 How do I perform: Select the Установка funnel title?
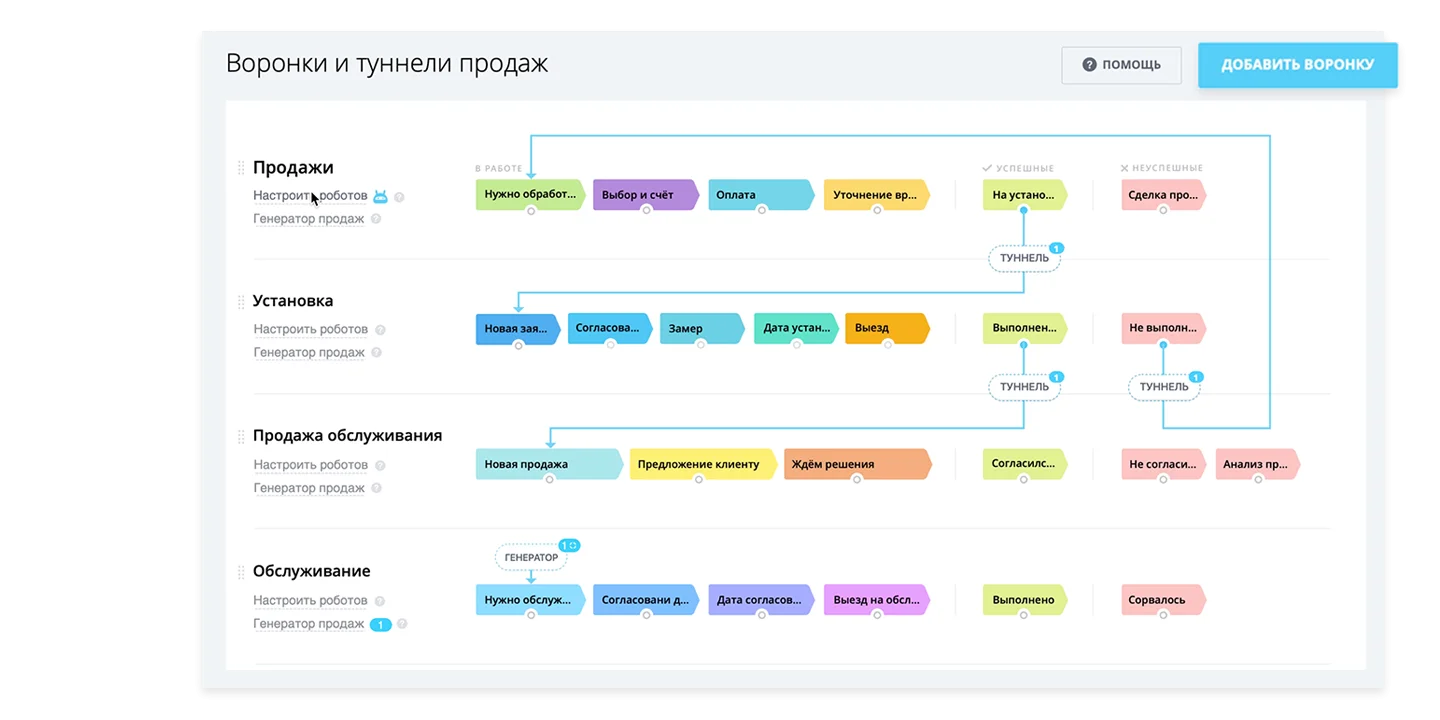tap(293, 301)
